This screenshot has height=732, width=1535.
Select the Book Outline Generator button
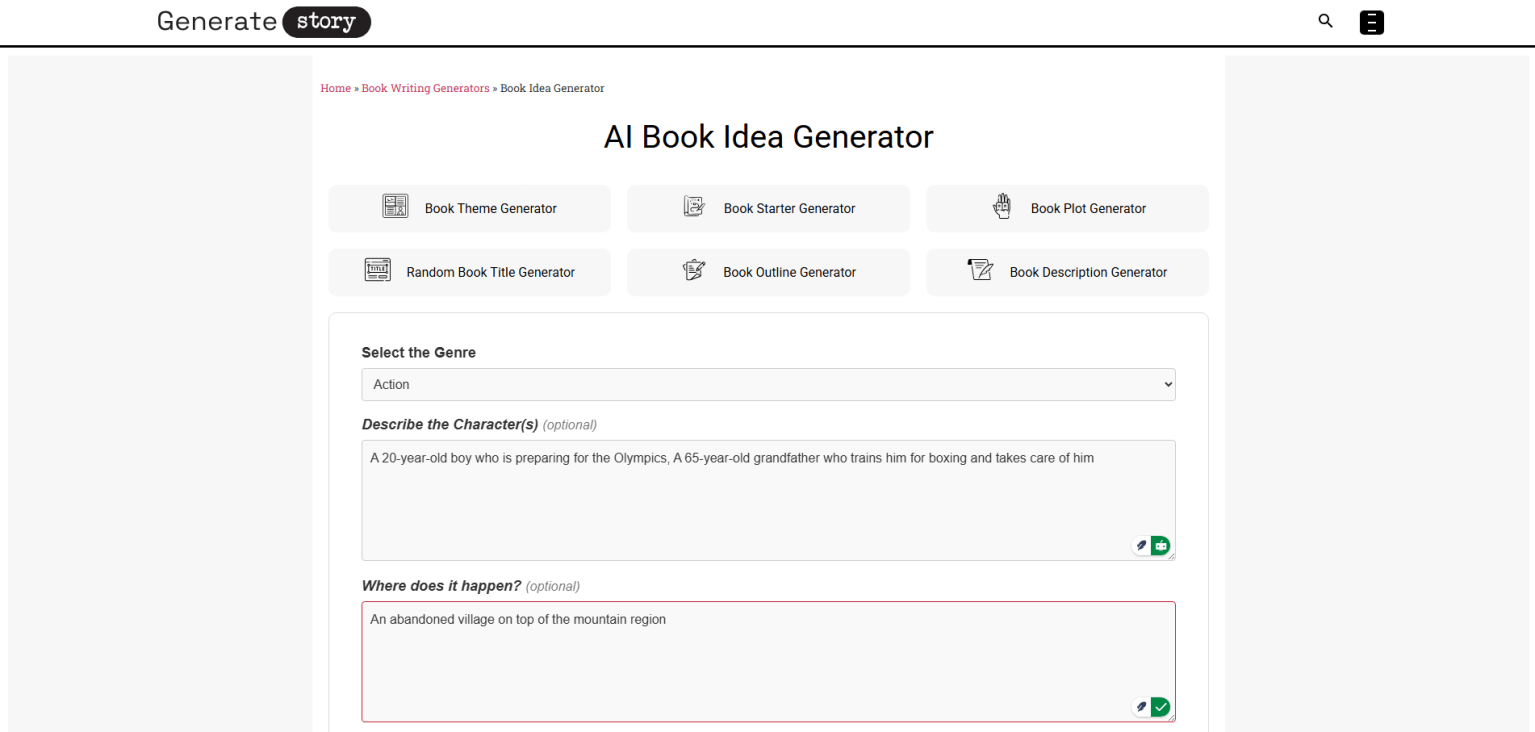click(768, 272)
